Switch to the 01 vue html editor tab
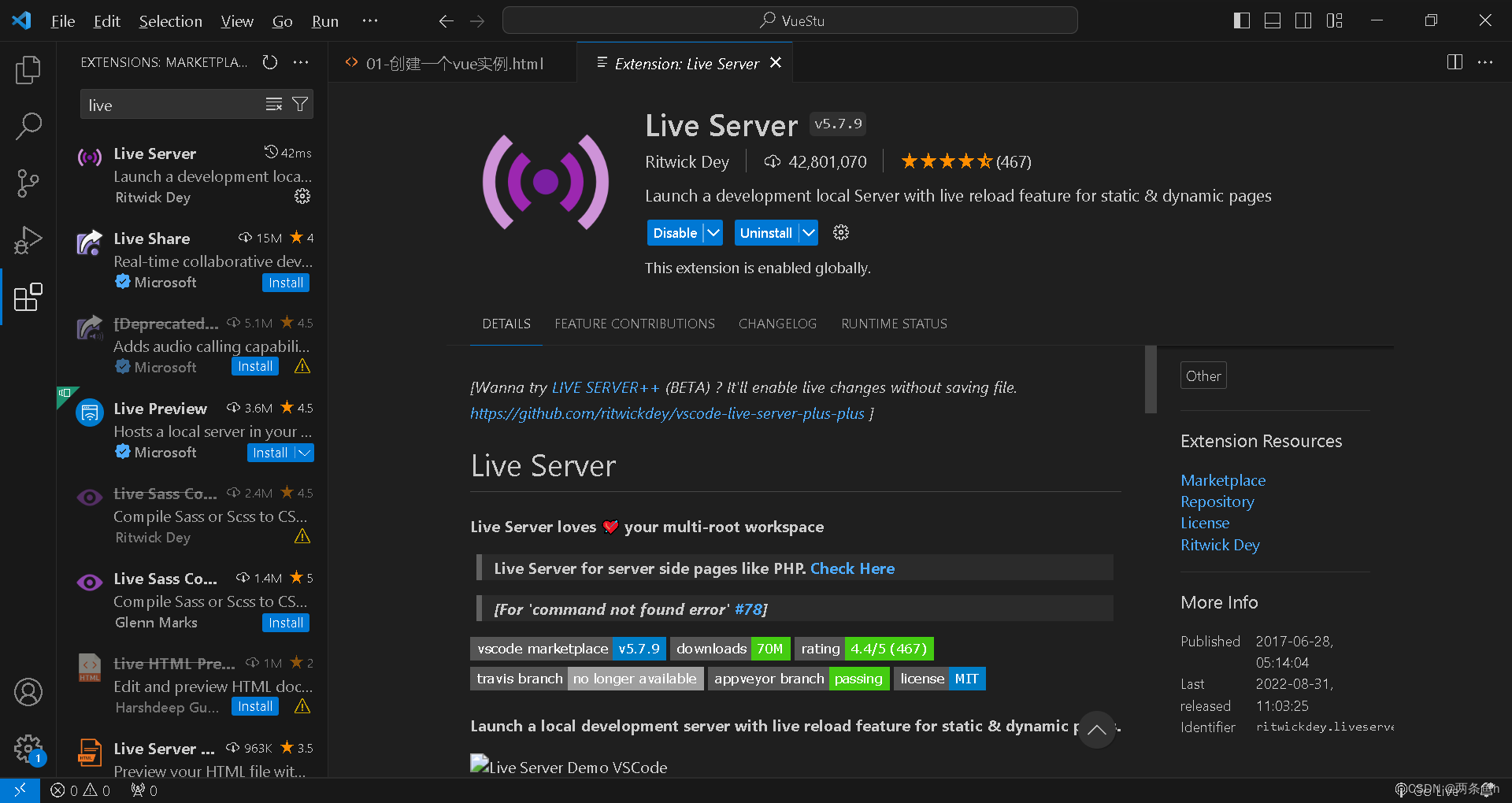1512x803 pixels. [454, 63]
